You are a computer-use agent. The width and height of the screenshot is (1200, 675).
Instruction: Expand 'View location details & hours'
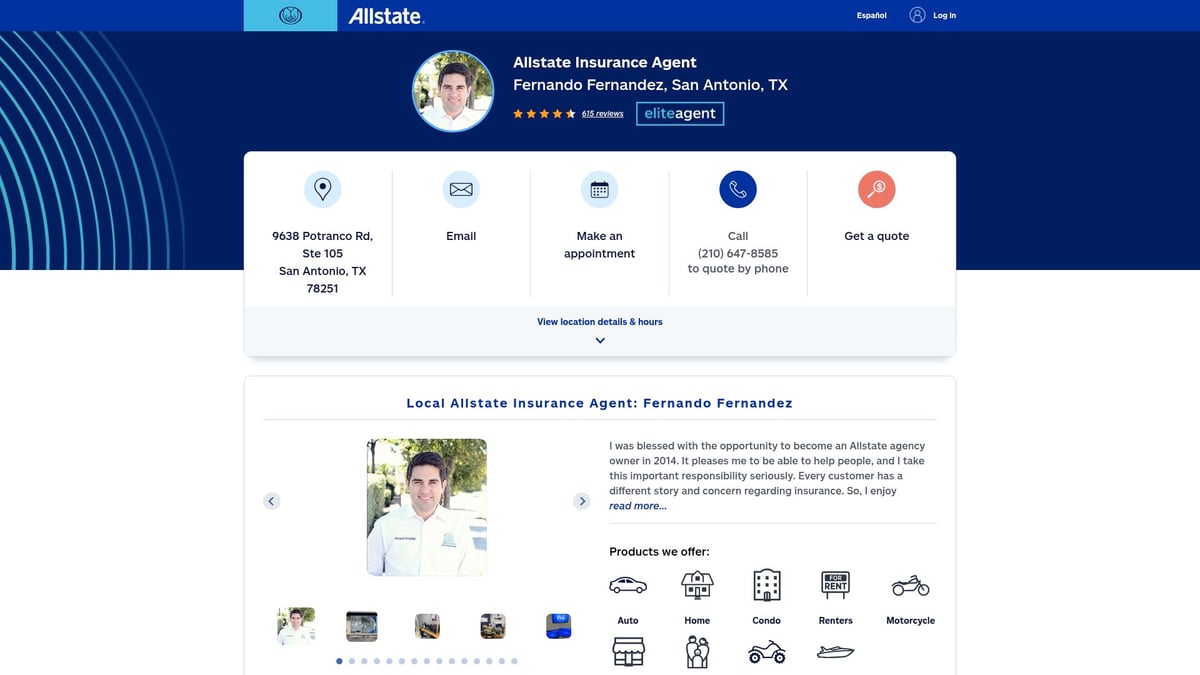599,322
